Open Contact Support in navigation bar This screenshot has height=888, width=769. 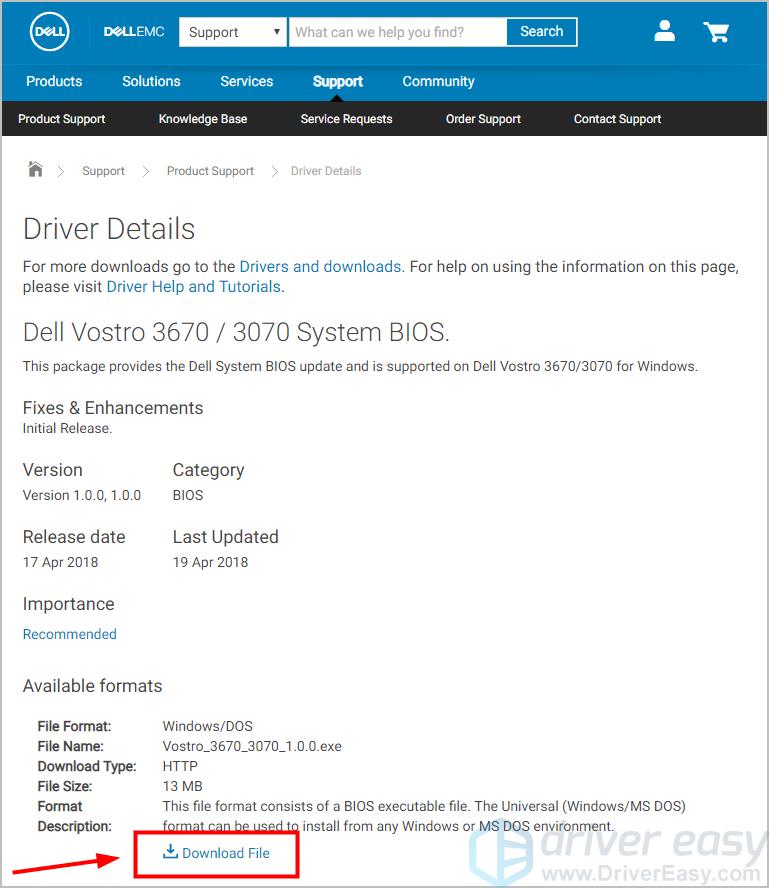click(617, 119)
